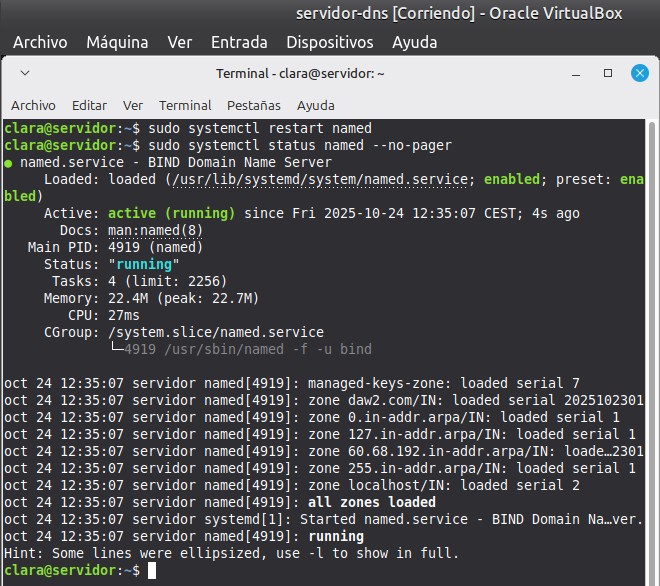
Task: Open the Máquina menu
Action: (x=117, y=42)
